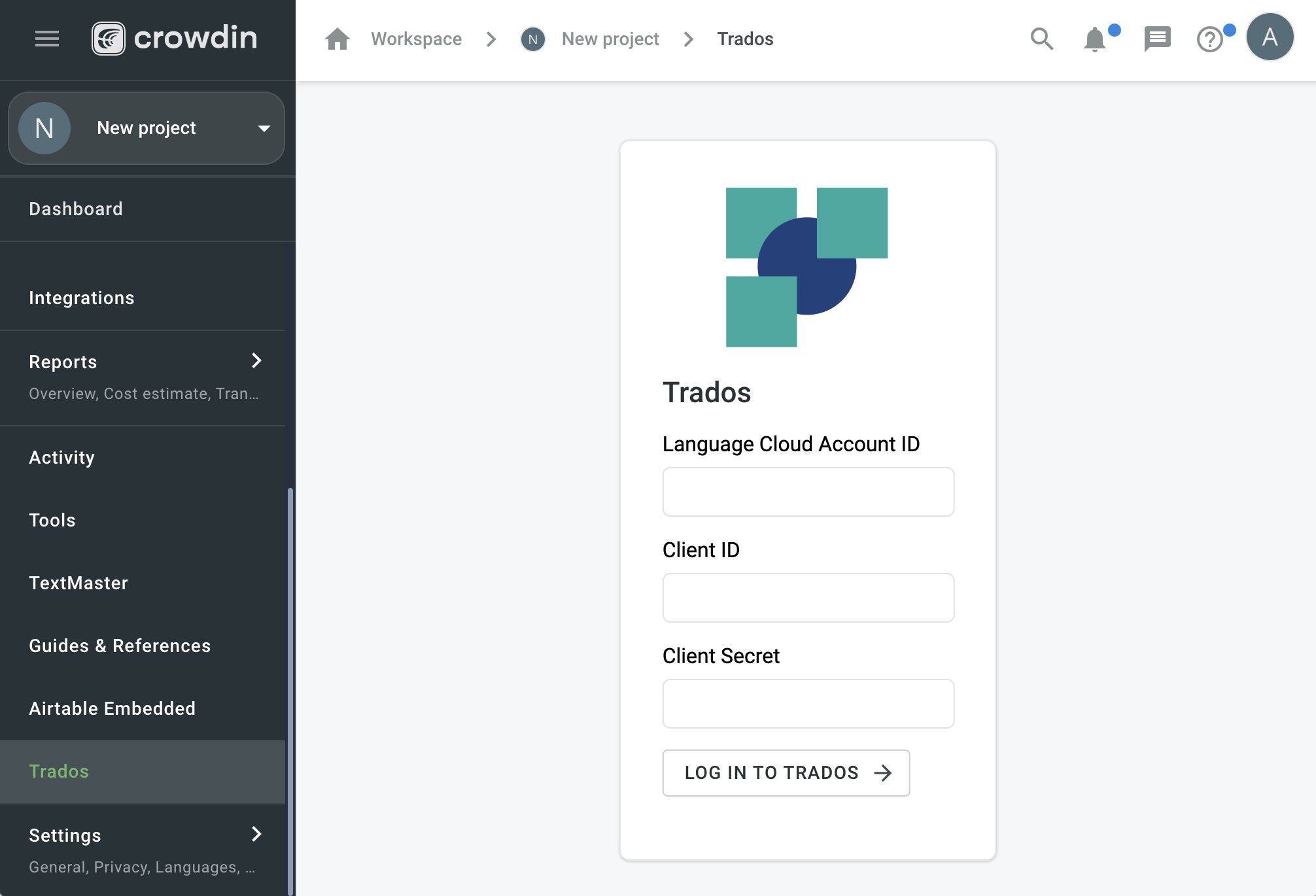This screenshot has height=896, width=1316.
Task: Open user avatar A menu
Action: click(1270, 37)
